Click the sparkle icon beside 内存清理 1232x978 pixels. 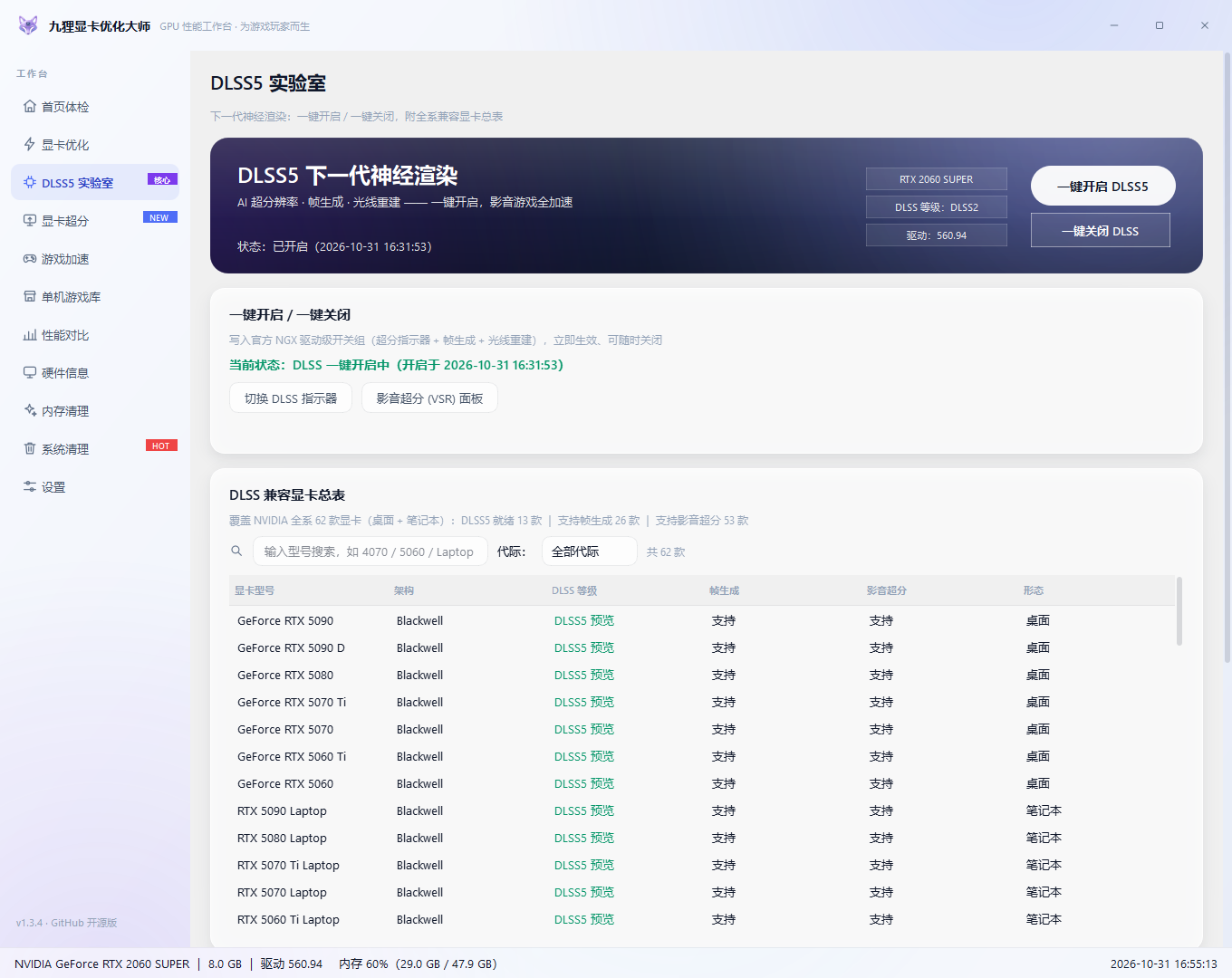30,411
